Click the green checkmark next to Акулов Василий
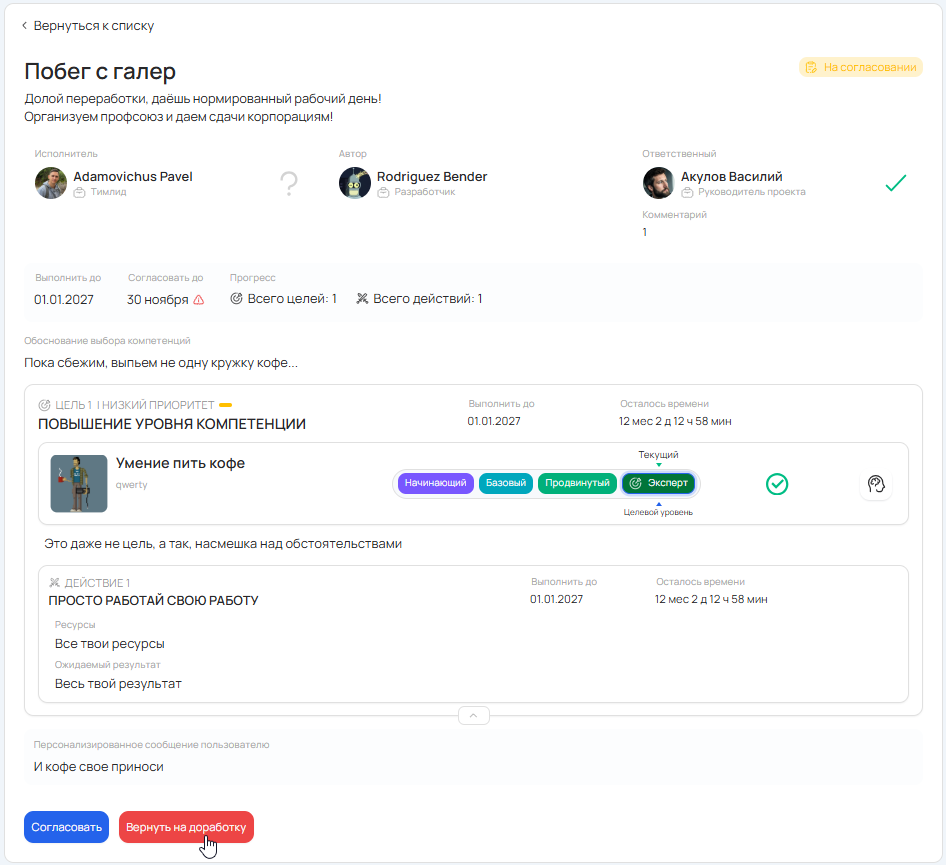This screenshot has width=946, height=865. tap(895, 183)
